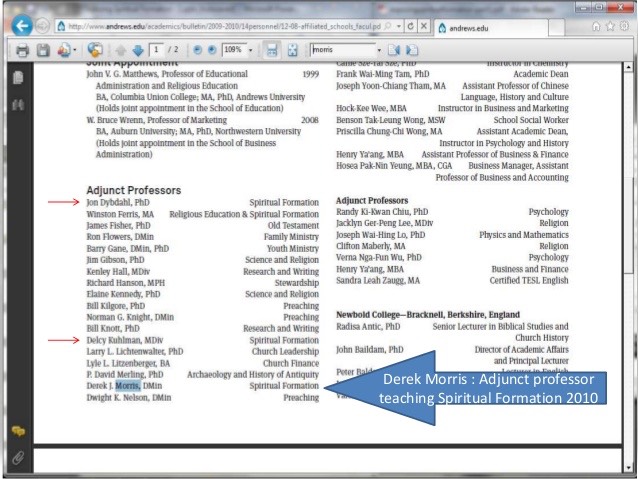Screen dimensions: 638x479
Task: Click the browser Forward button
Action: pyautogui.click(x=42, y=26)
